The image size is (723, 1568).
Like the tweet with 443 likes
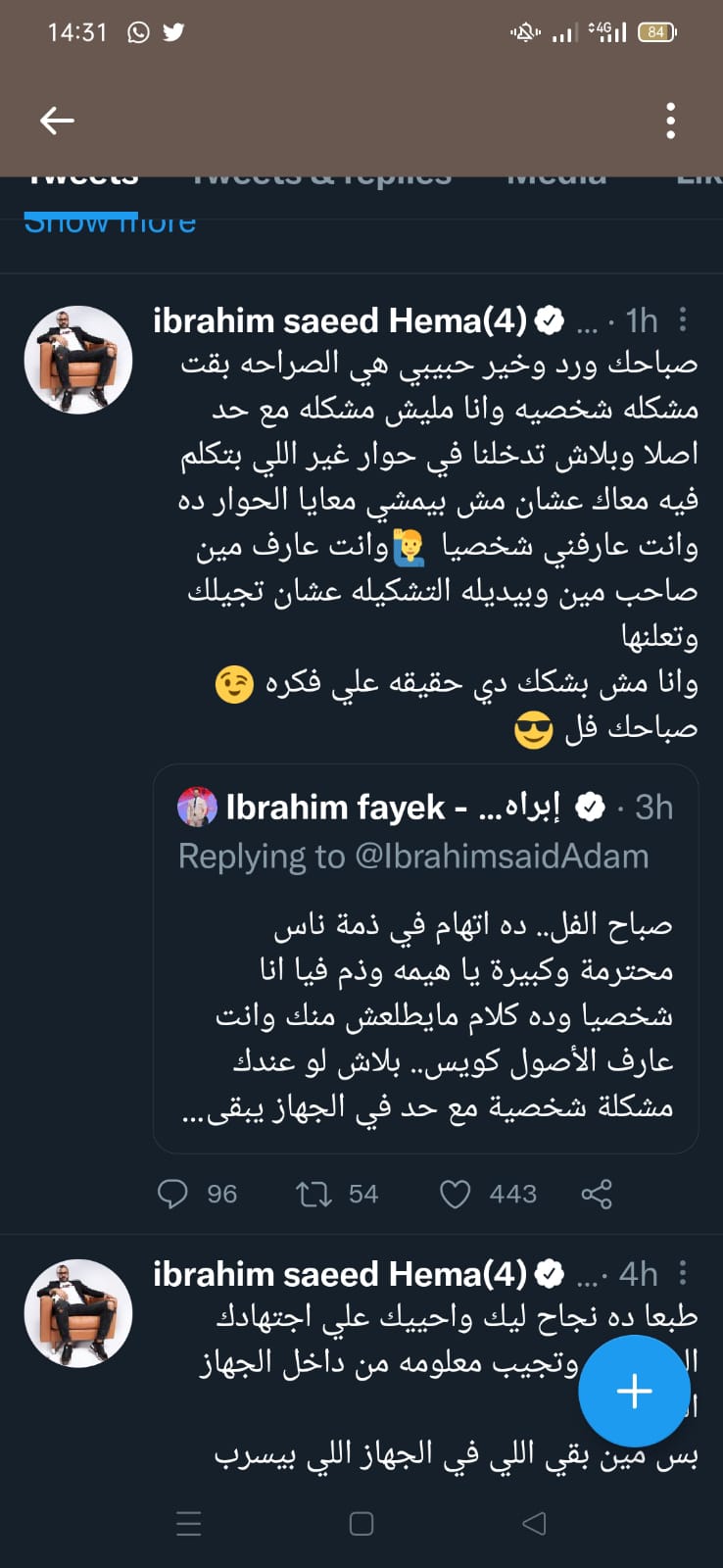click(x=455, y=1194)
